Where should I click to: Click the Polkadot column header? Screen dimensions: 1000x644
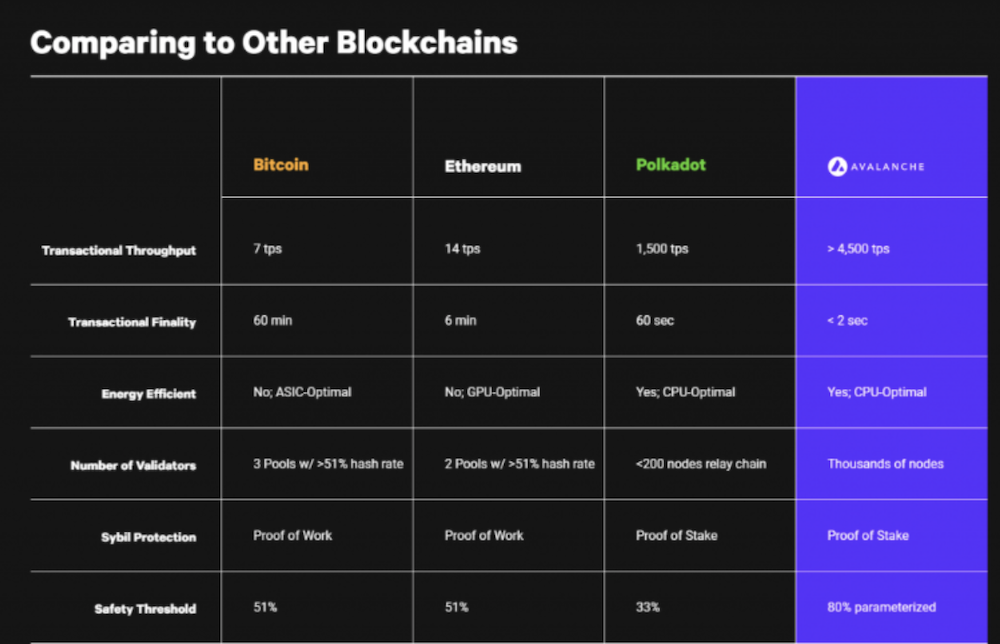[x=671, y=165]
